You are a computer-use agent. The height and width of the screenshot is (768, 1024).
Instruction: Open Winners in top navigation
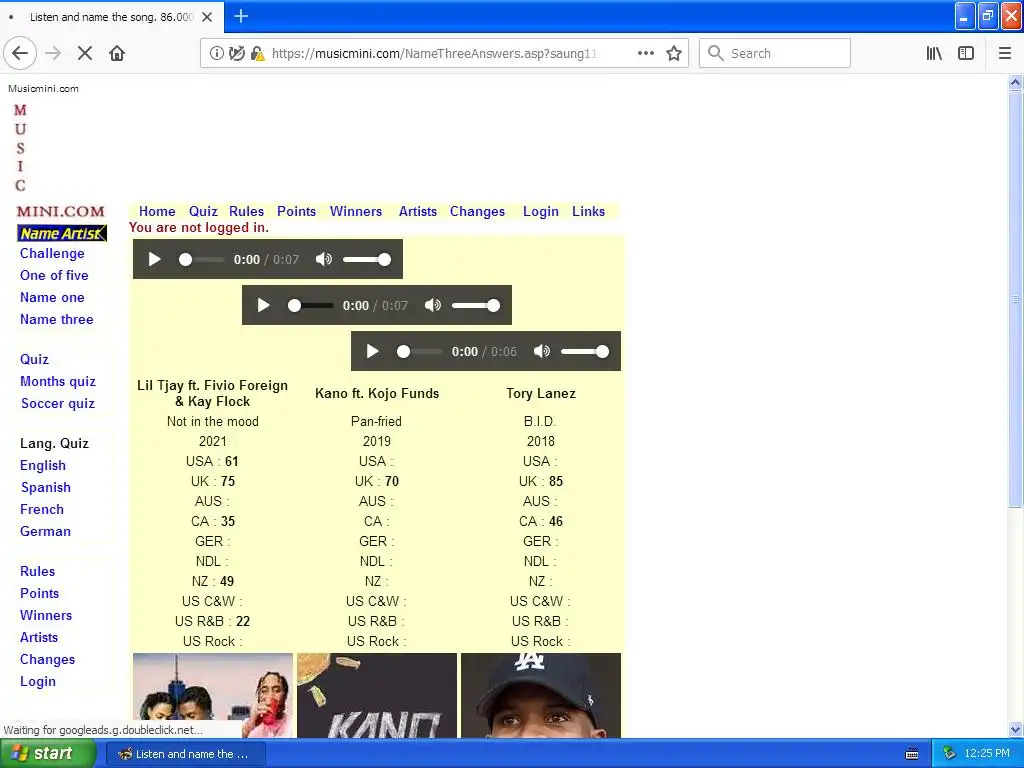(356, 211)
